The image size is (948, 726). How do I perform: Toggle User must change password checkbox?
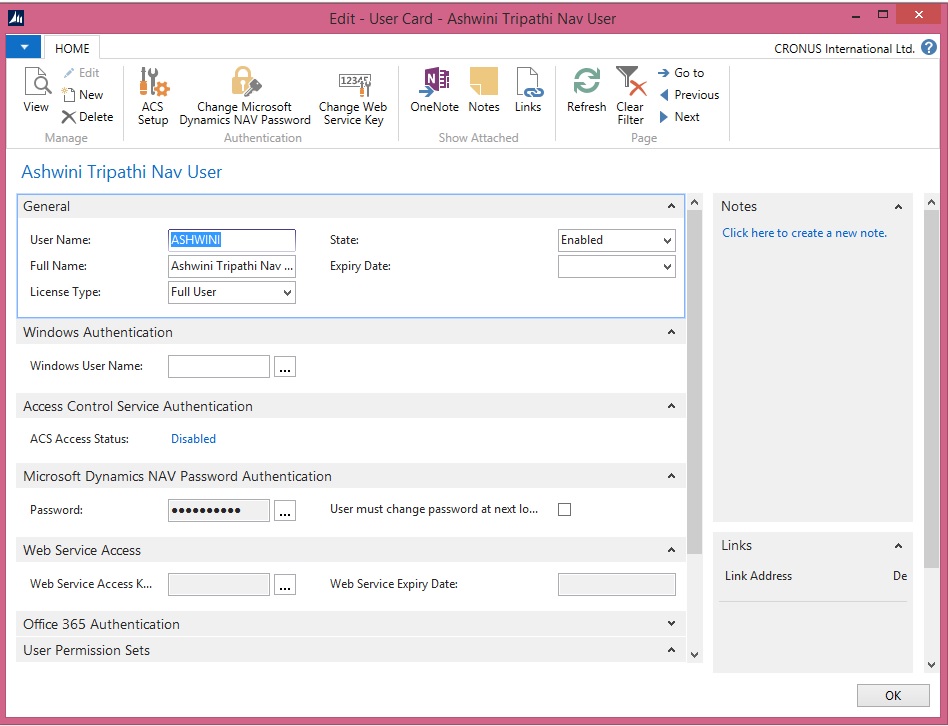click(x=565, y=510)
